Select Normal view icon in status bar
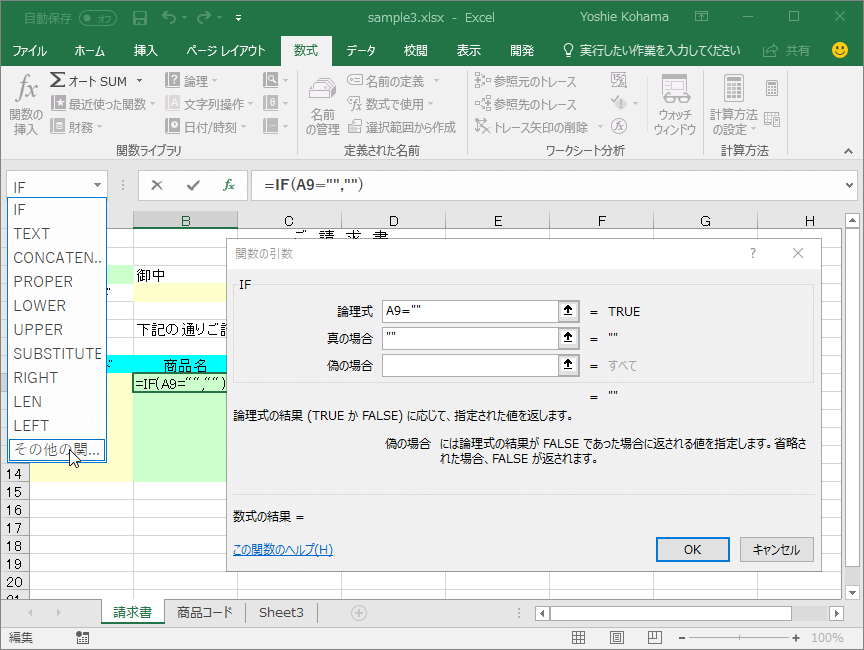 579,637
